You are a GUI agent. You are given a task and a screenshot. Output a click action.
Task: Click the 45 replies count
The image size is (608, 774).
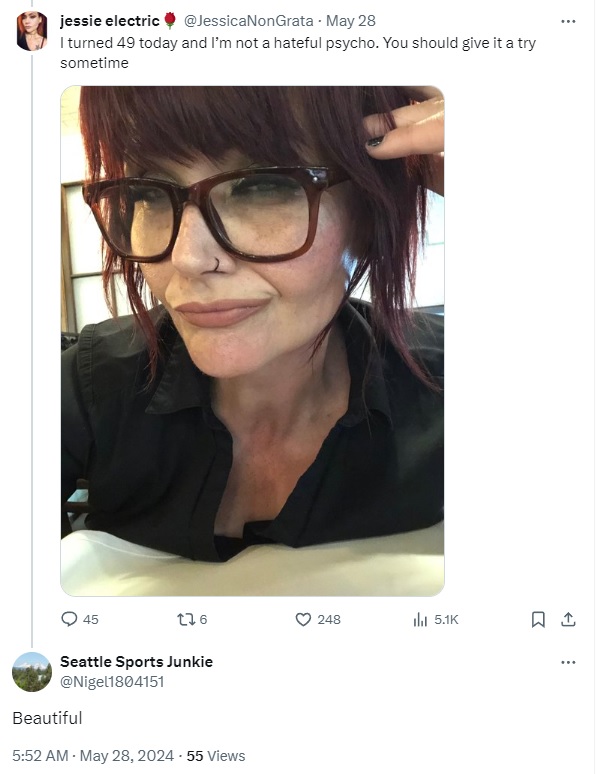point(90,619)
